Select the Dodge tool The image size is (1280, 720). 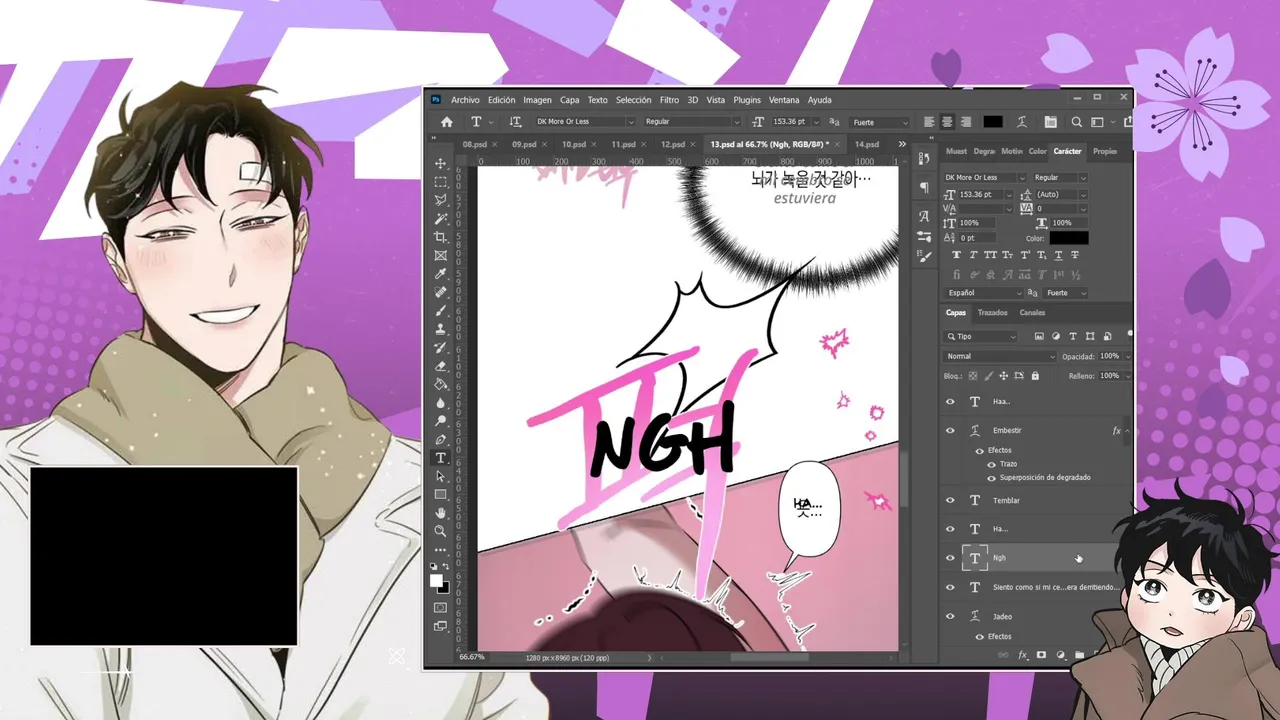[440, 421]
